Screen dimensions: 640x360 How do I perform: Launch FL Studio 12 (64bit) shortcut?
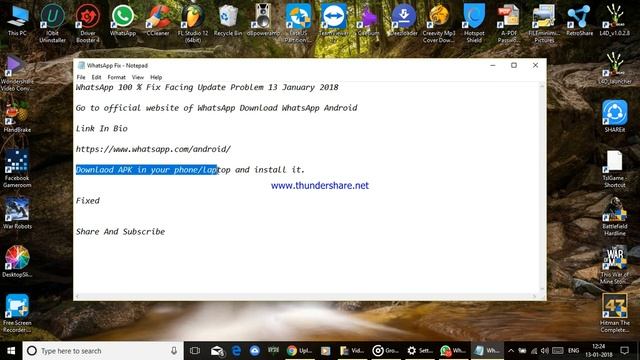pyautogui.click(x=193, y=22)
